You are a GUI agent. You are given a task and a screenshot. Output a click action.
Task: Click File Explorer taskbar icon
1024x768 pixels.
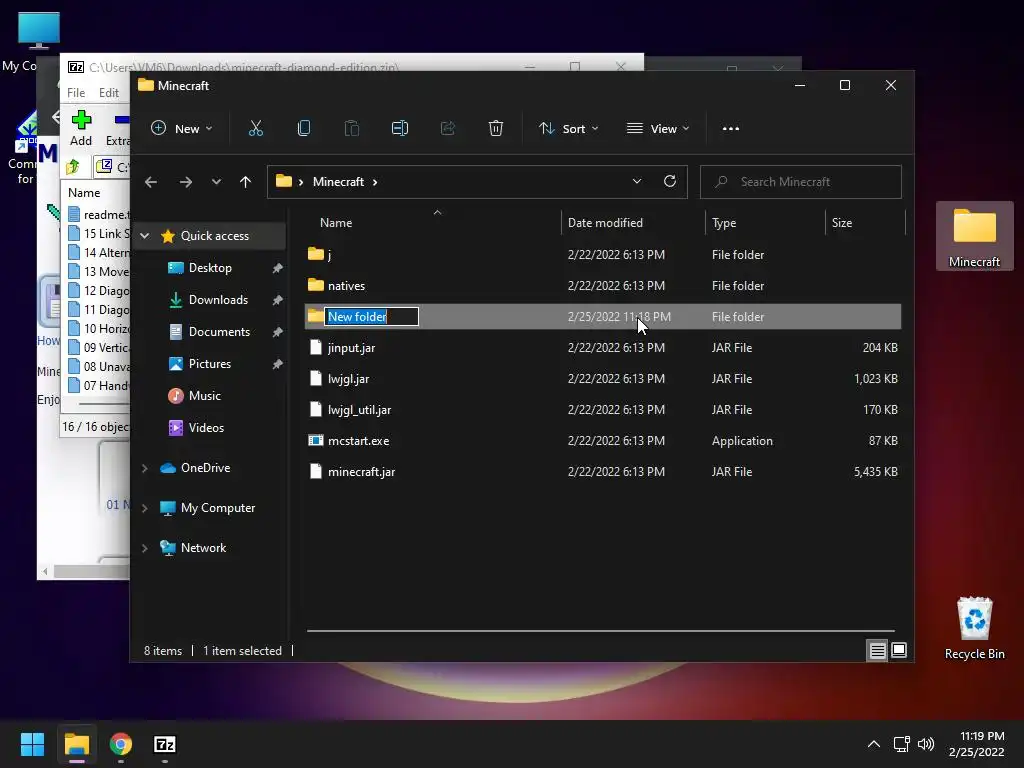[x=76, y=744]
